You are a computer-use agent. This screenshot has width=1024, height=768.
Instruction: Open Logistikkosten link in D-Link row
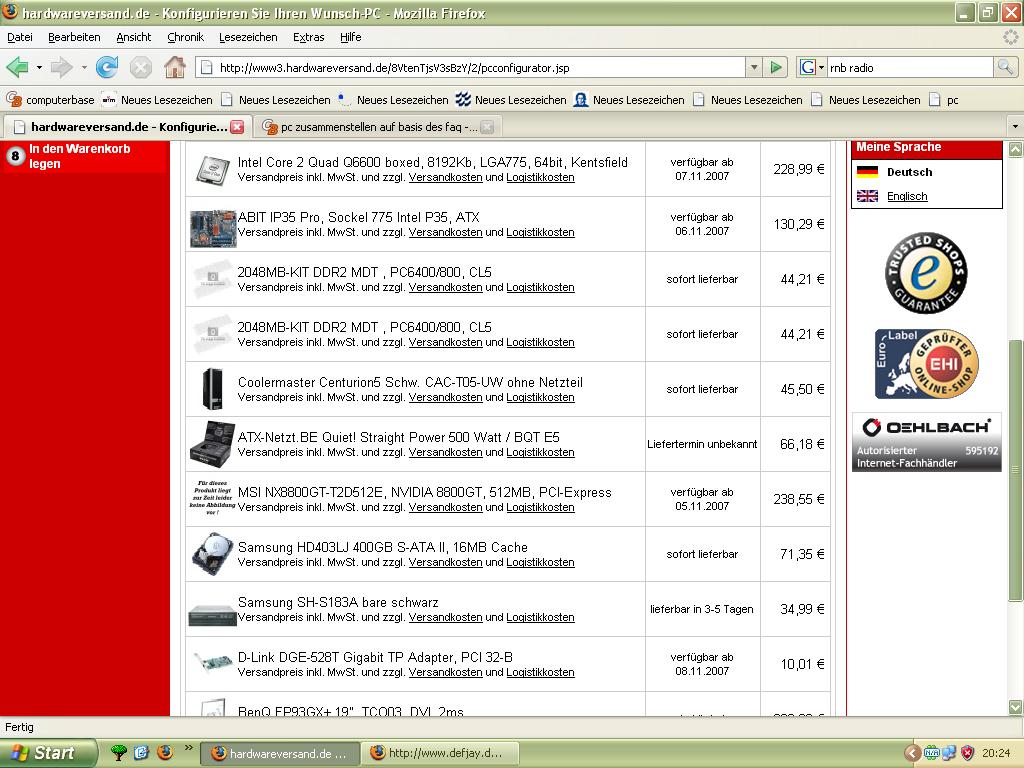click(540, 673)
